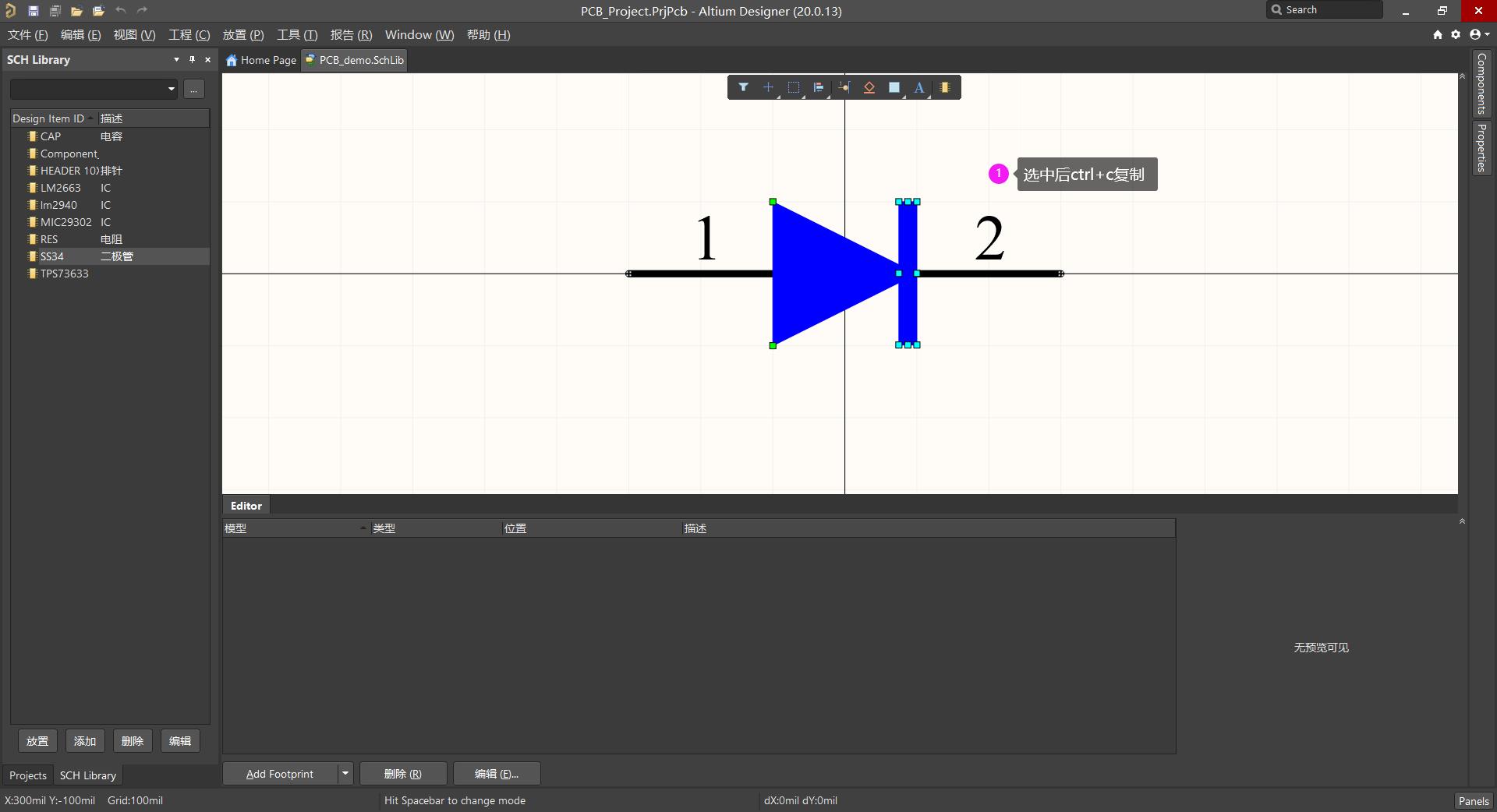This screenshot has width=1497, height=812.
Task: Open the 报告 (R) menu
Action: point(351,35)
